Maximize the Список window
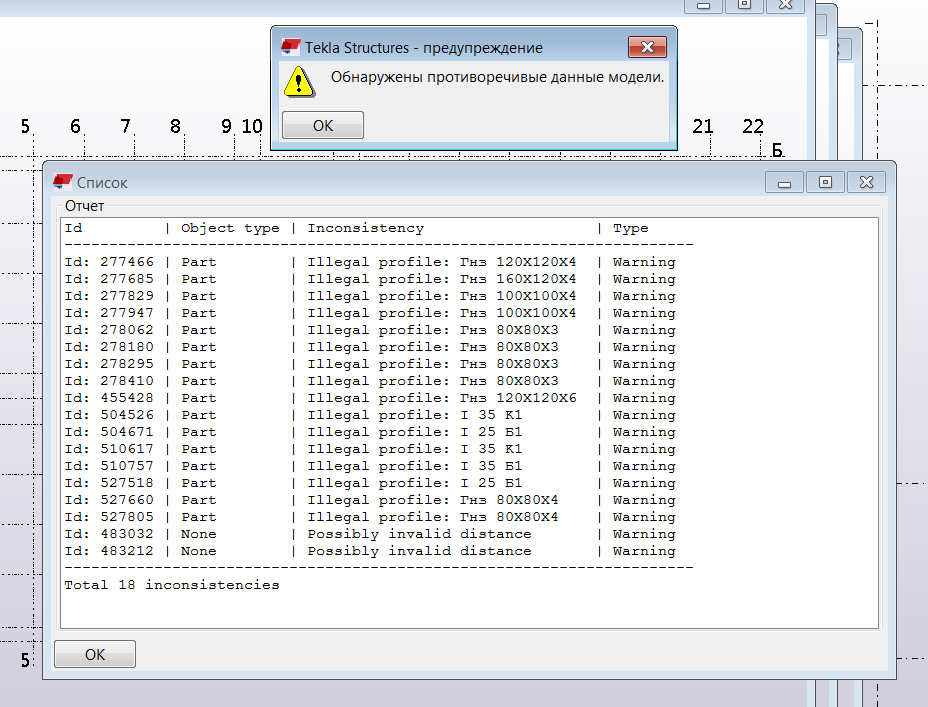The width and height of the screenshot is (928, 707). (825, 182)
